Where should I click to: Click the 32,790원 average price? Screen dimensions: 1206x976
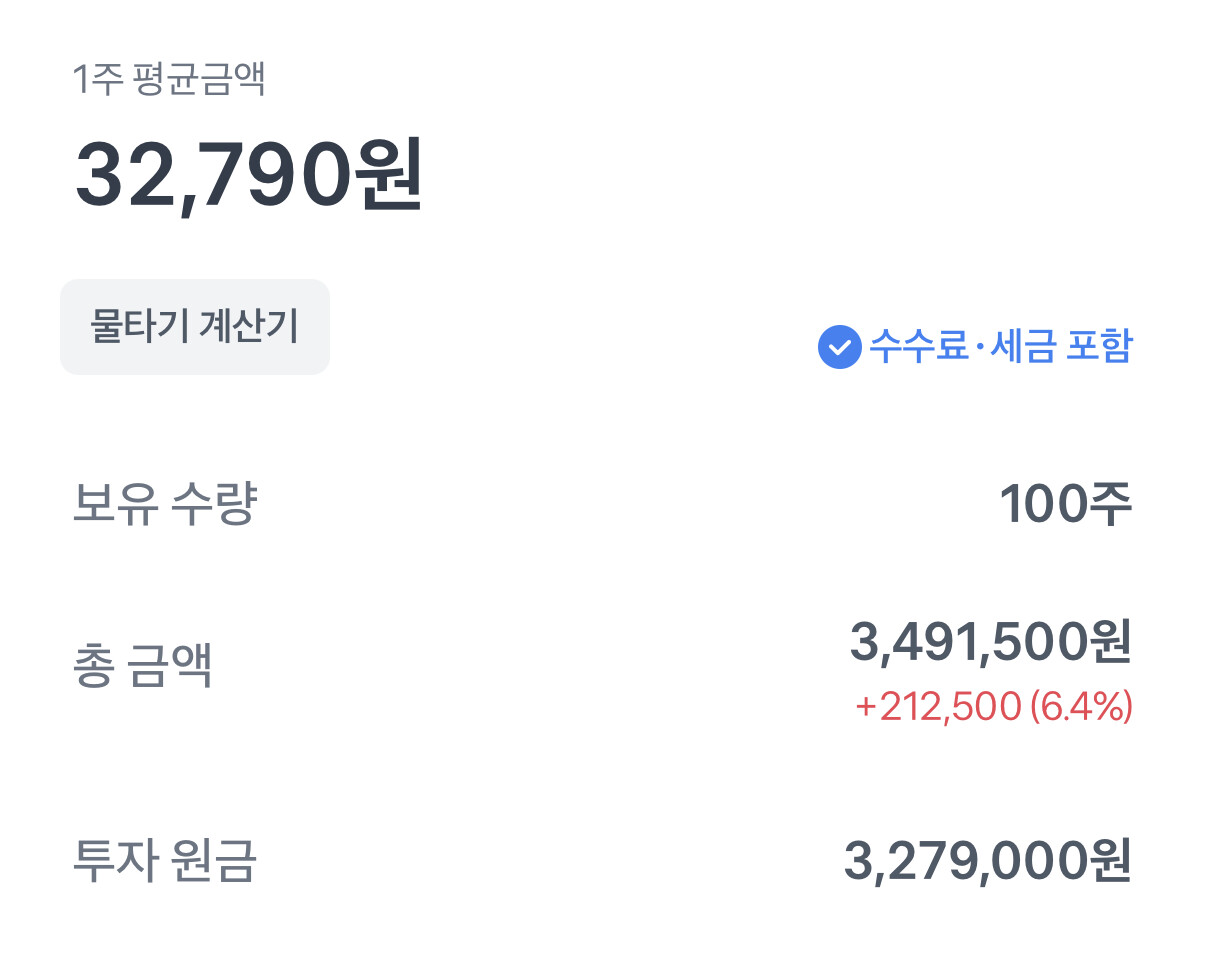[x=249, y=174]
